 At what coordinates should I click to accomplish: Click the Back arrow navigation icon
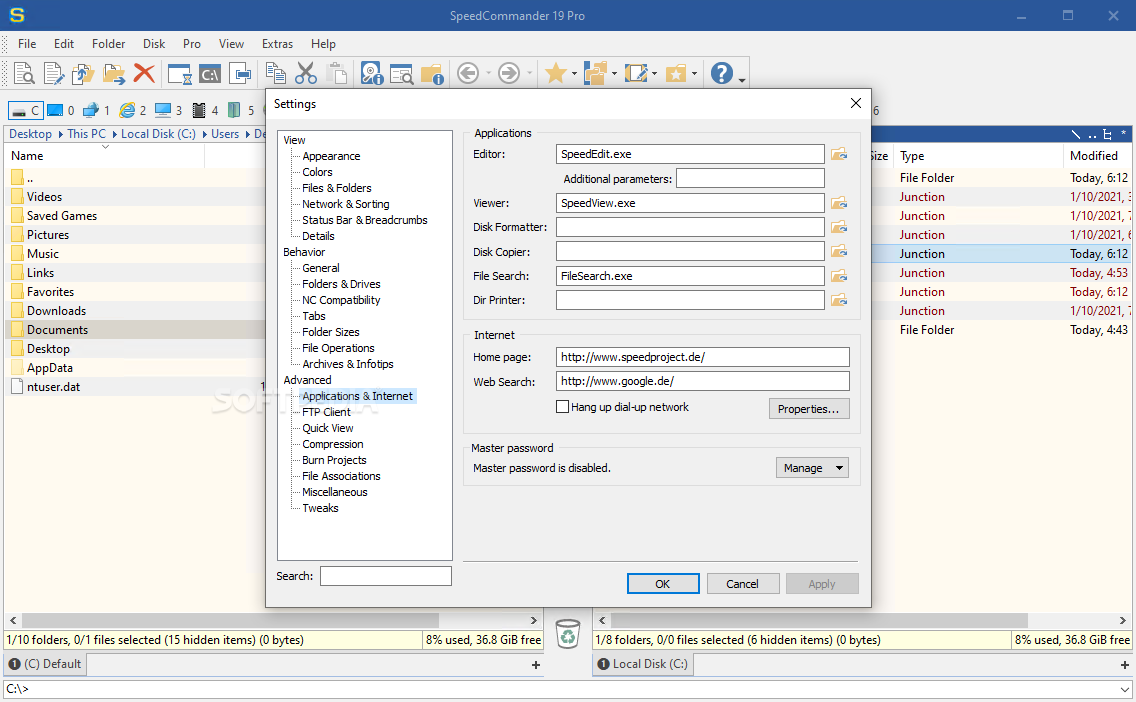[x=468, y=73]
